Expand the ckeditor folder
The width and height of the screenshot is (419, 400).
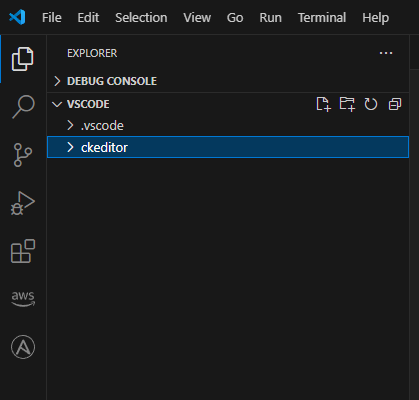point(228,147)
